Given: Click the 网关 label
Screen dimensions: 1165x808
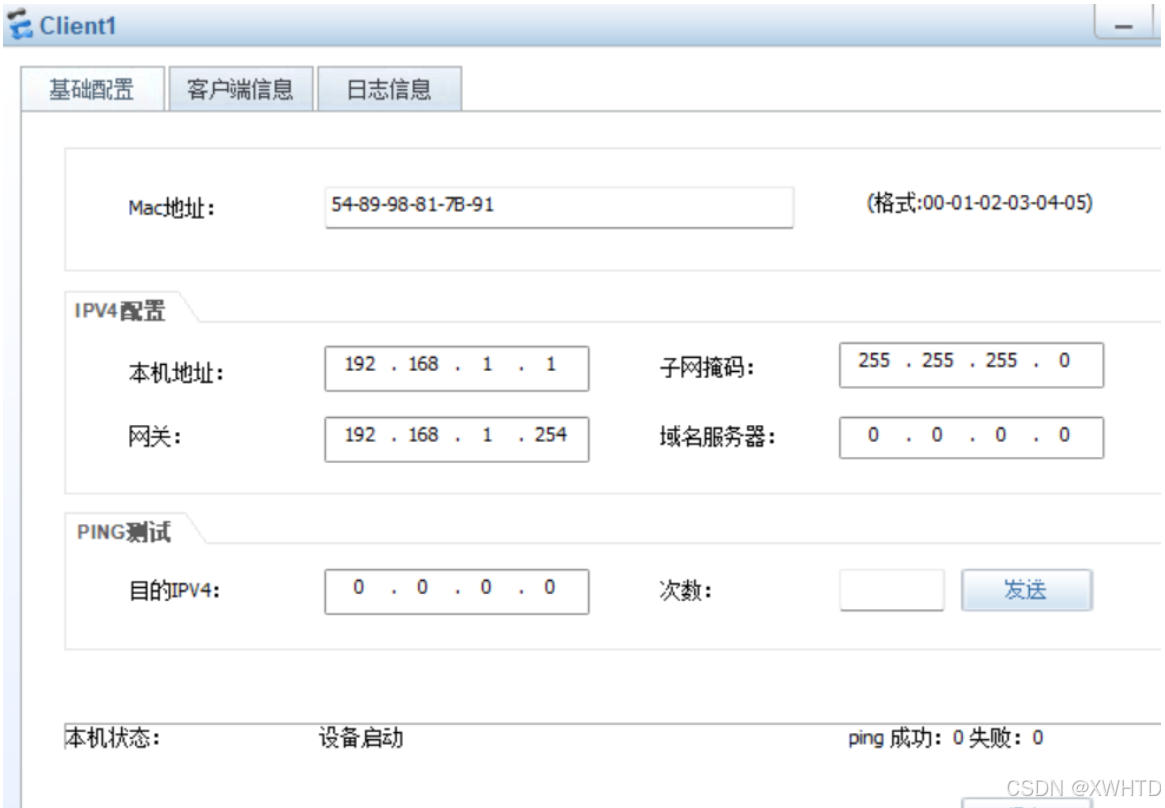Looking at the screenshot, I should click(x=154, y=437).
